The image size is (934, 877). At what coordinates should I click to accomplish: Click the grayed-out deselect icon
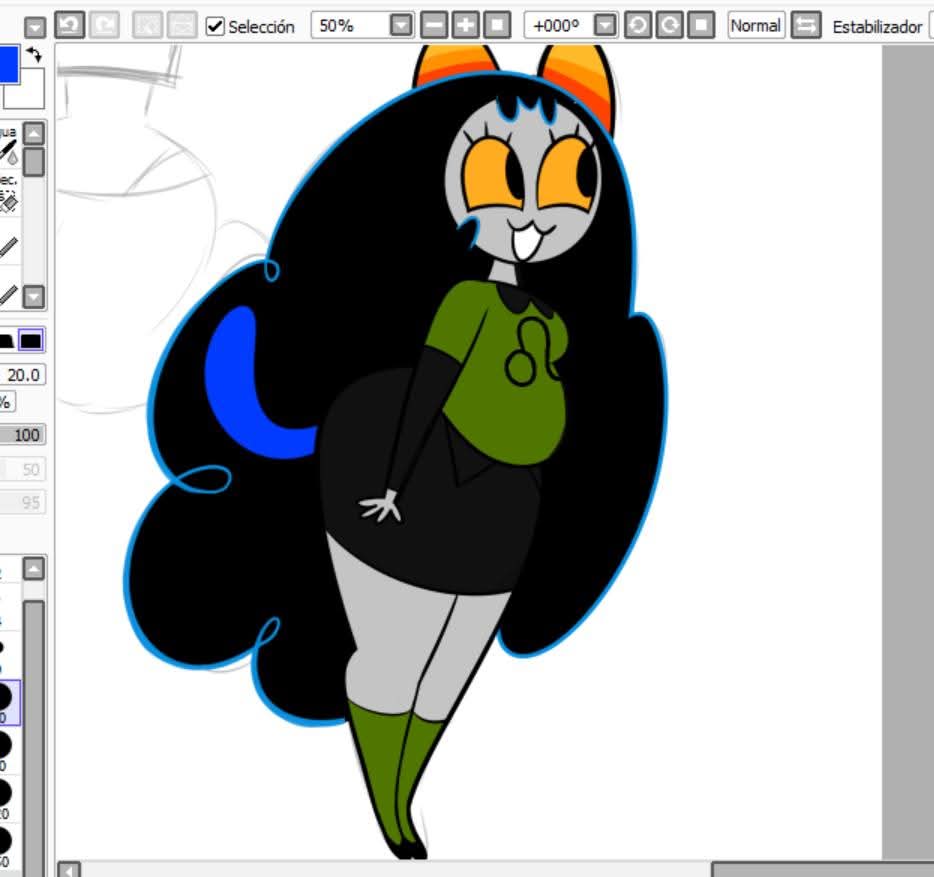coord(147,26)
